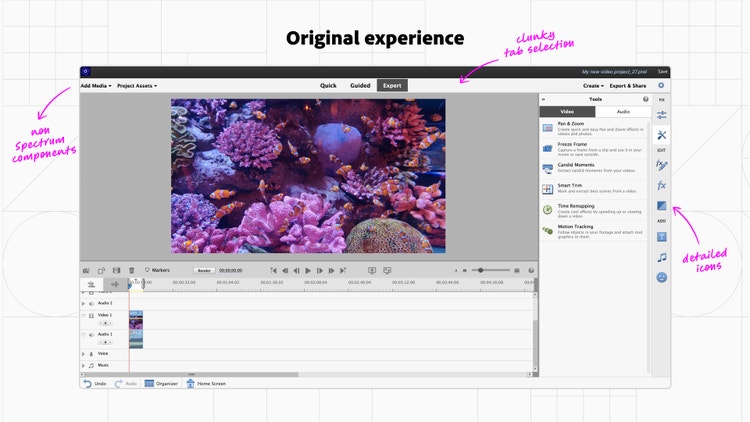Select the Tools scissors icon in sidebar
The width and height of the screenshot is (750, 422).
click(662, 135)
